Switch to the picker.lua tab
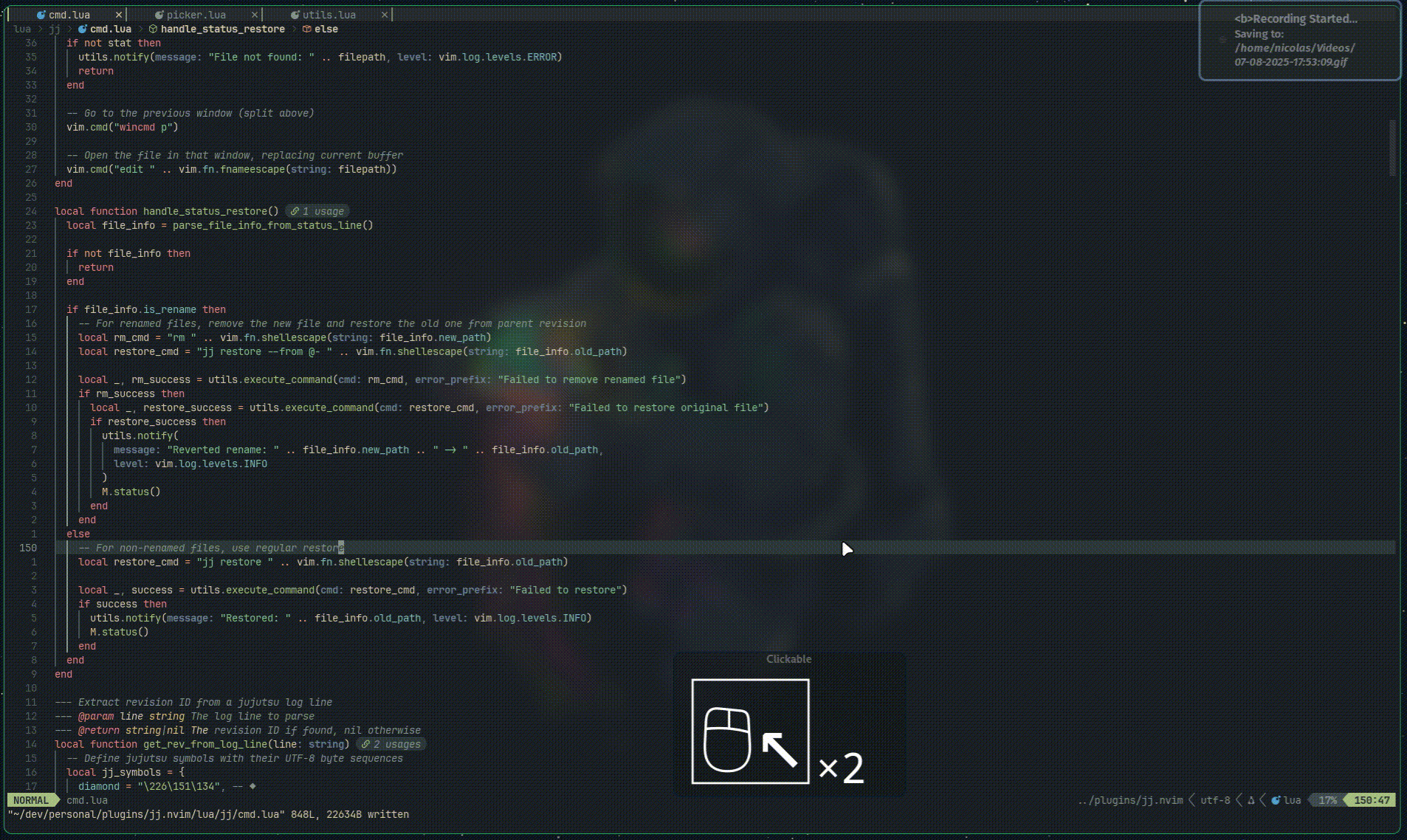 pyautogui.click(x=196, y=15)
